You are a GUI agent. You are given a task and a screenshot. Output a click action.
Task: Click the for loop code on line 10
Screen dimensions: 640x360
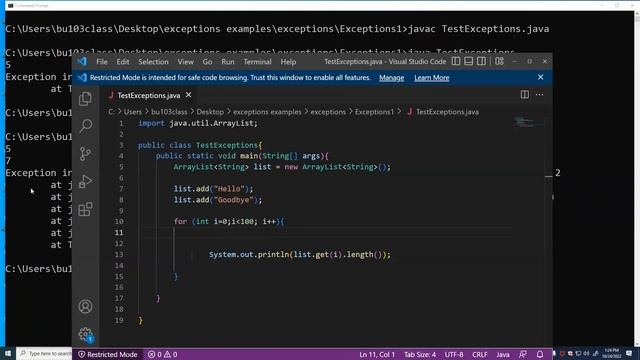point(229,221)
